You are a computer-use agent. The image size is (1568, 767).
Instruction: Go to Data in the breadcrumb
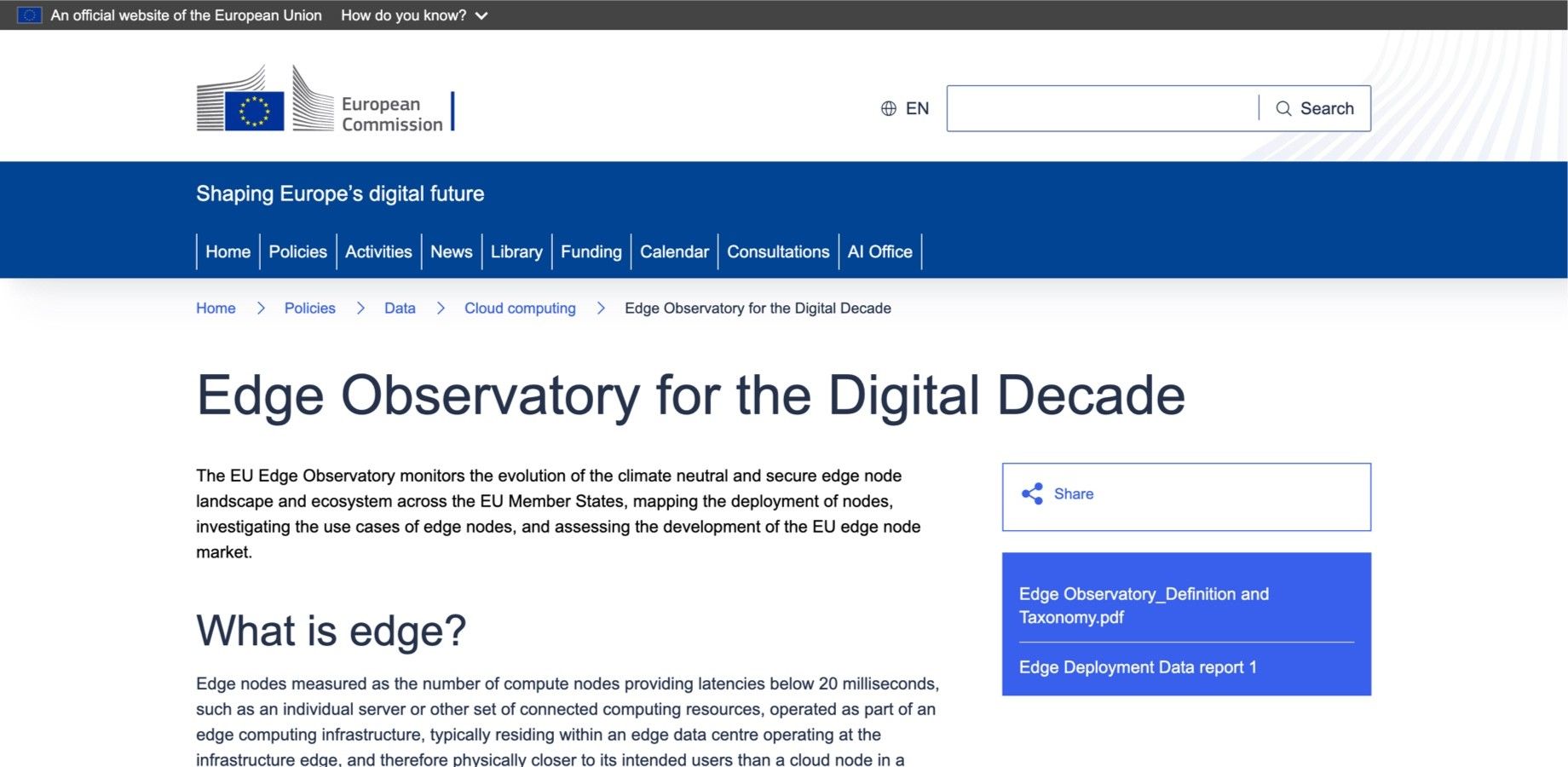click(x=400, y=308)
